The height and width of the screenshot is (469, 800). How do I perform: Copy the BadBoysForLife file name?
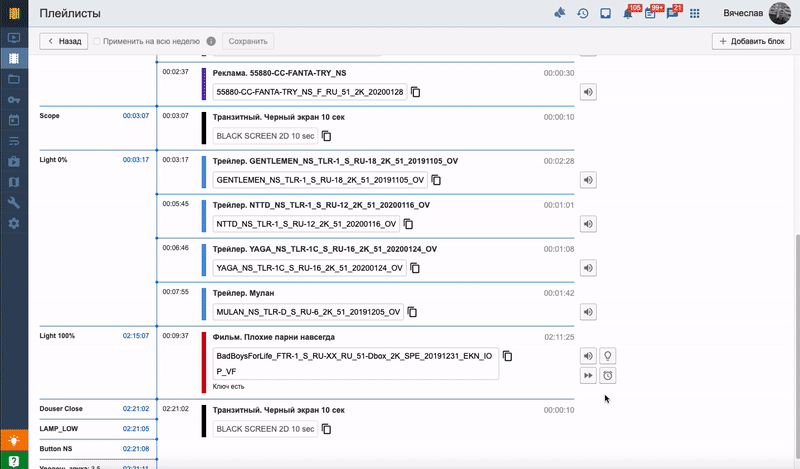(x=507, y=356)
